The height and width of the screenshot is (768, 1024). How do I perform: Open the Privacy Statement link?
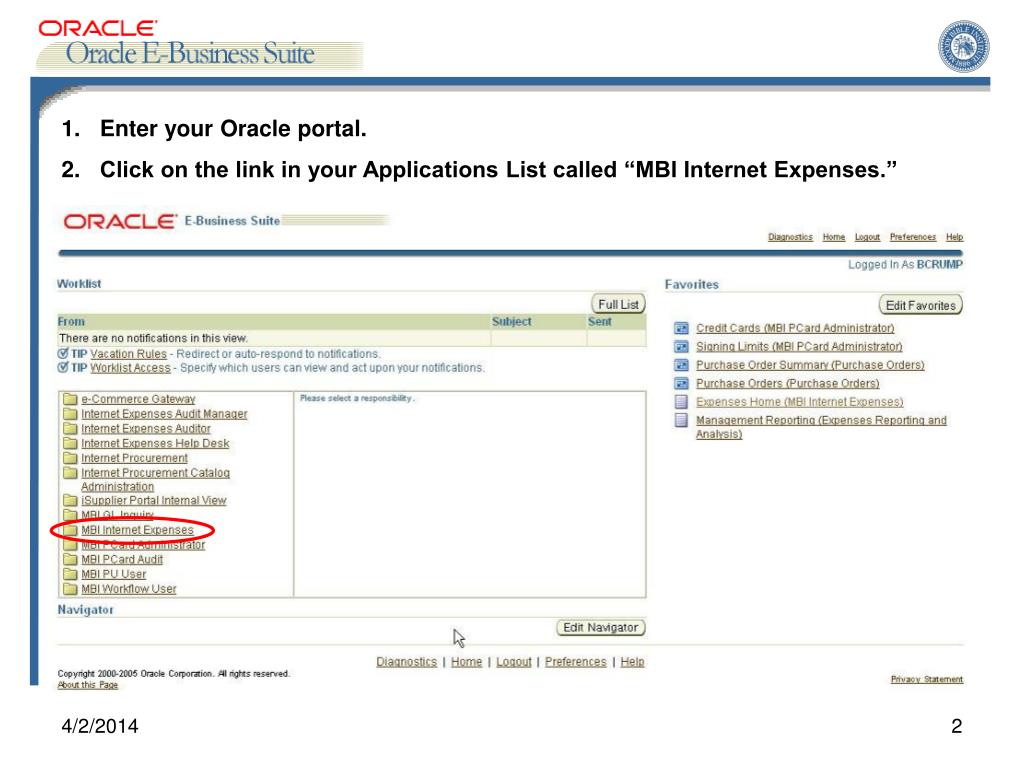click(x=927, y=679)
